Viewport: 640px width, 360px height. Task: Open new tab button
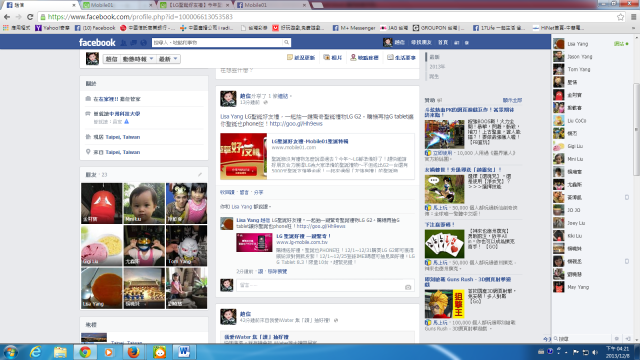(318, 5)
